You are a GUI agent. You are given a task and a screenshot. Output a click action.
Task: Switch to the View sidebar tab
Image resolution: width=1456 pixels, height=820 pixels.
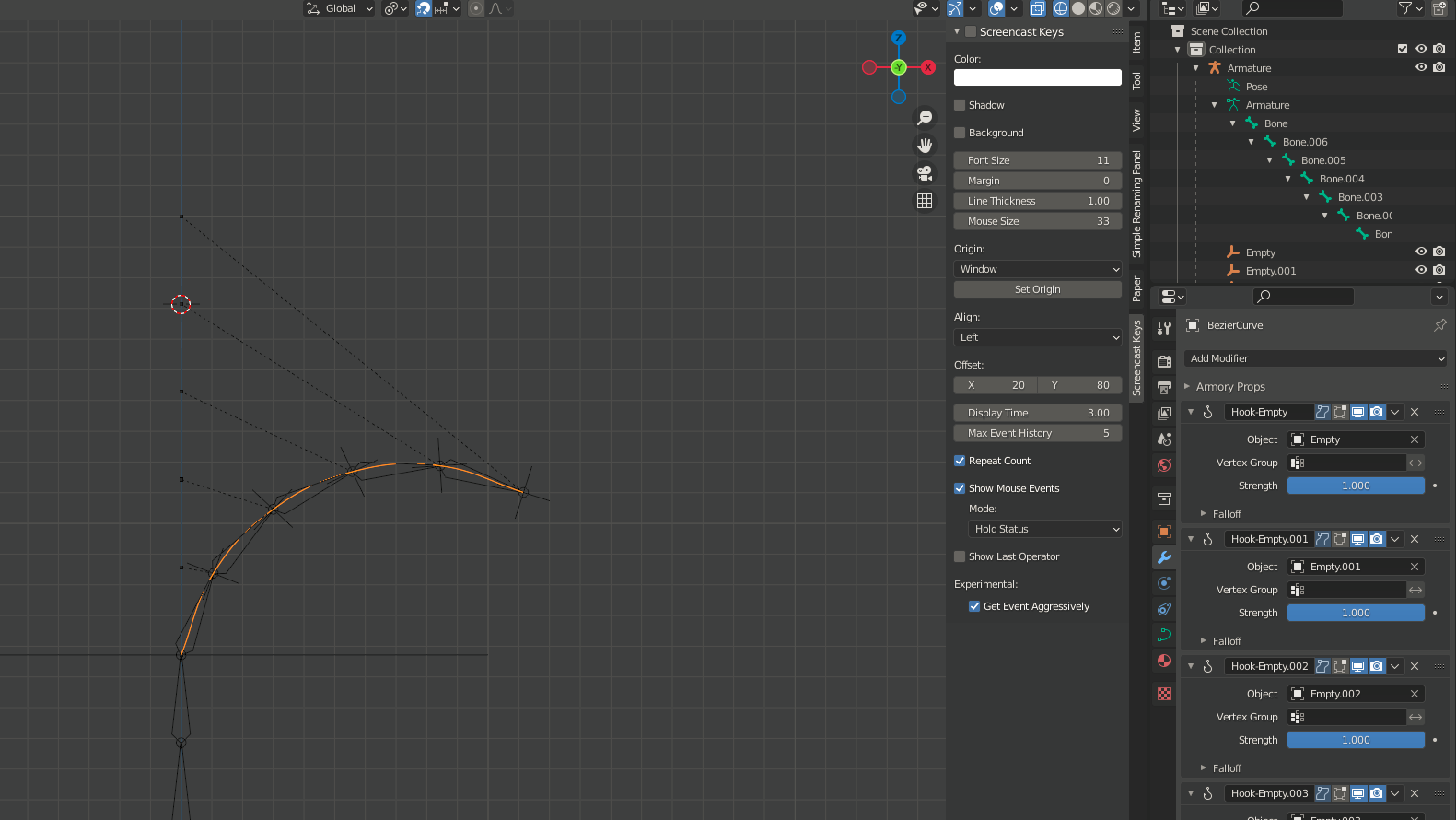click(1136, 120)
